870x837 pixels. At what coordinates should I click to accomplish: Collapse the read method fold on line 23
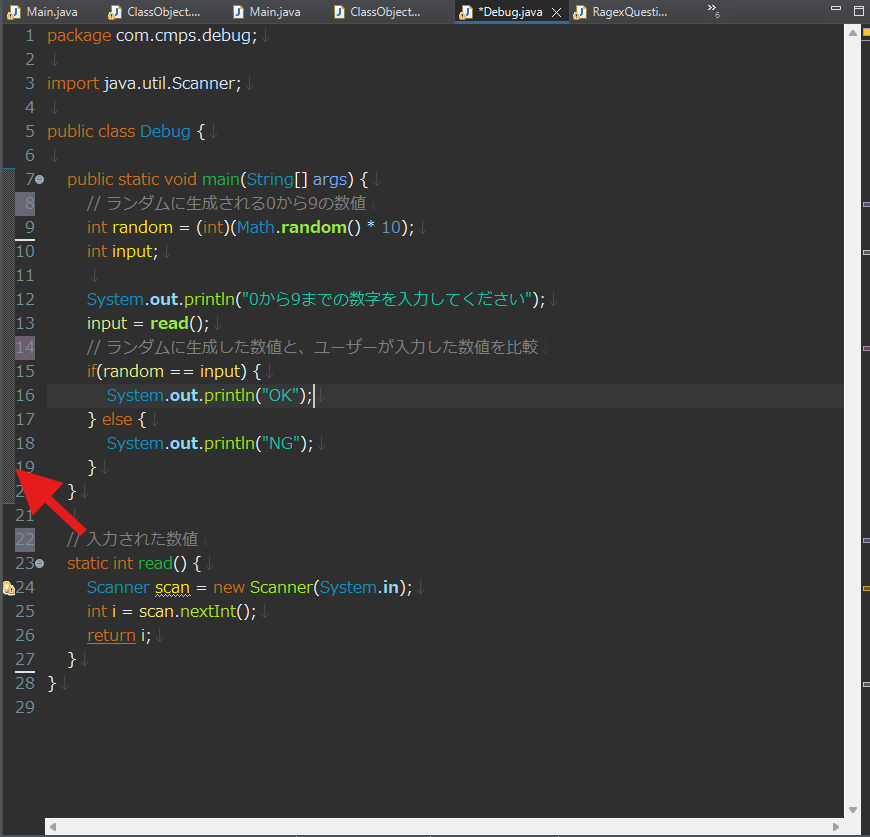40,564
